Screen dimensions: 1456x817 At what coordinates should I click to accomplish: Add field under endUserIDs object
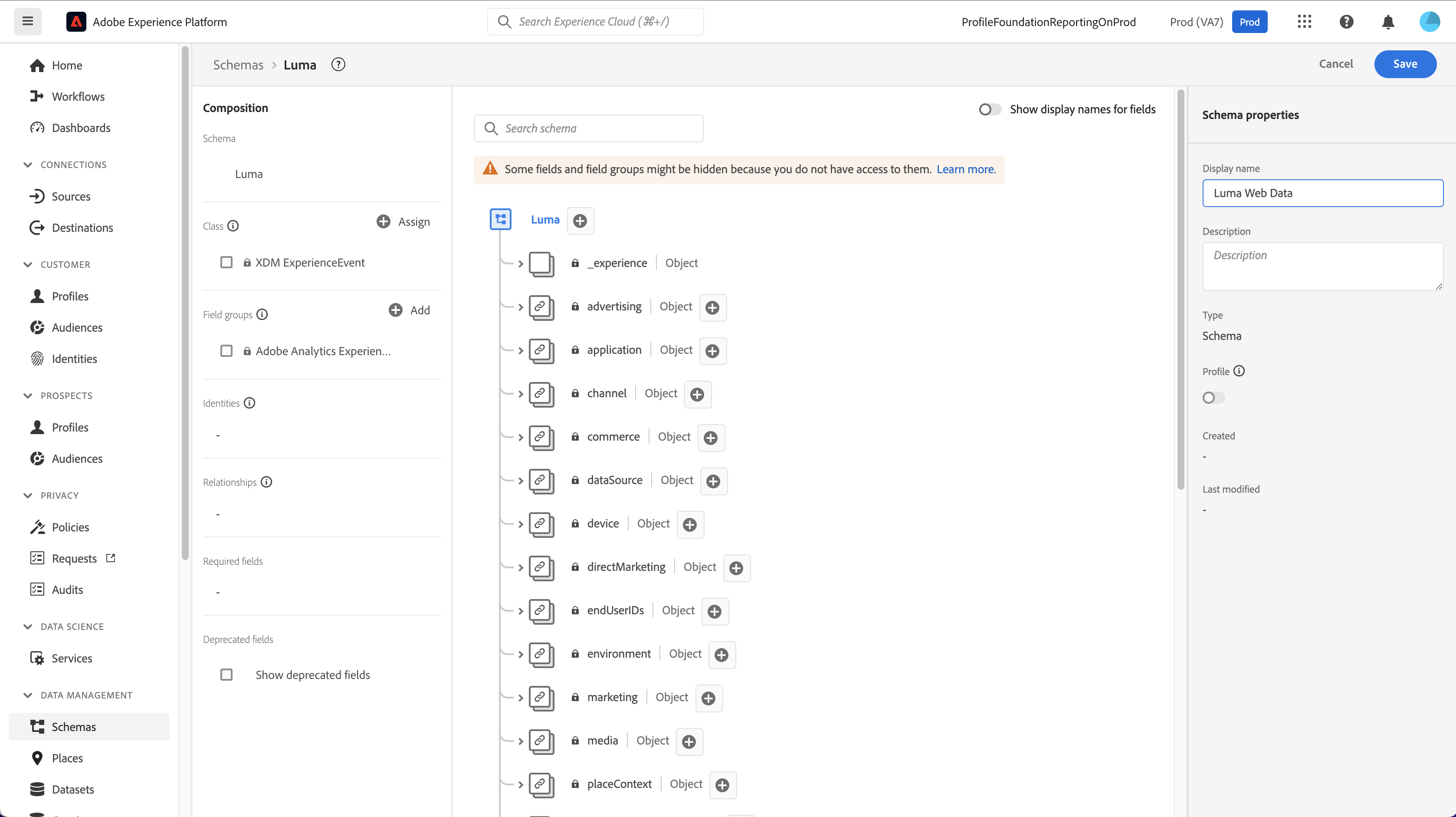click(715, 612)
